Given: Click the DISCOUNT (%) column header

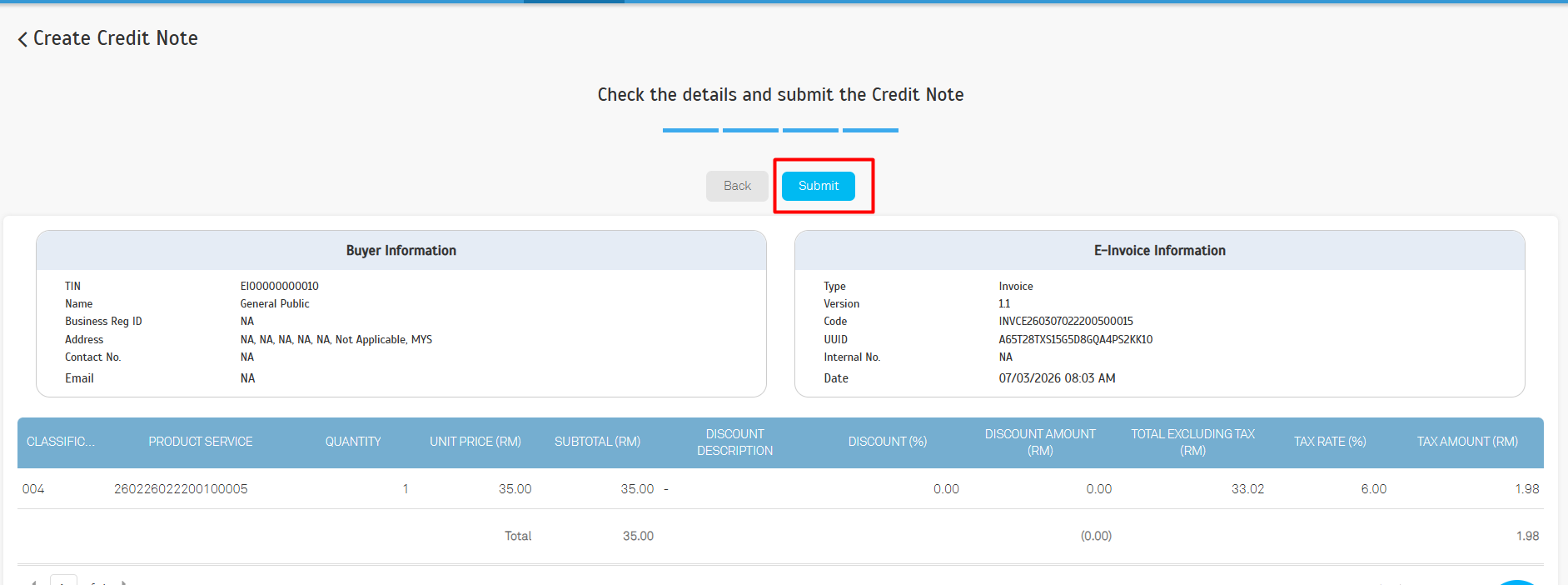Looking at the screenshot, I should [887, 442].
